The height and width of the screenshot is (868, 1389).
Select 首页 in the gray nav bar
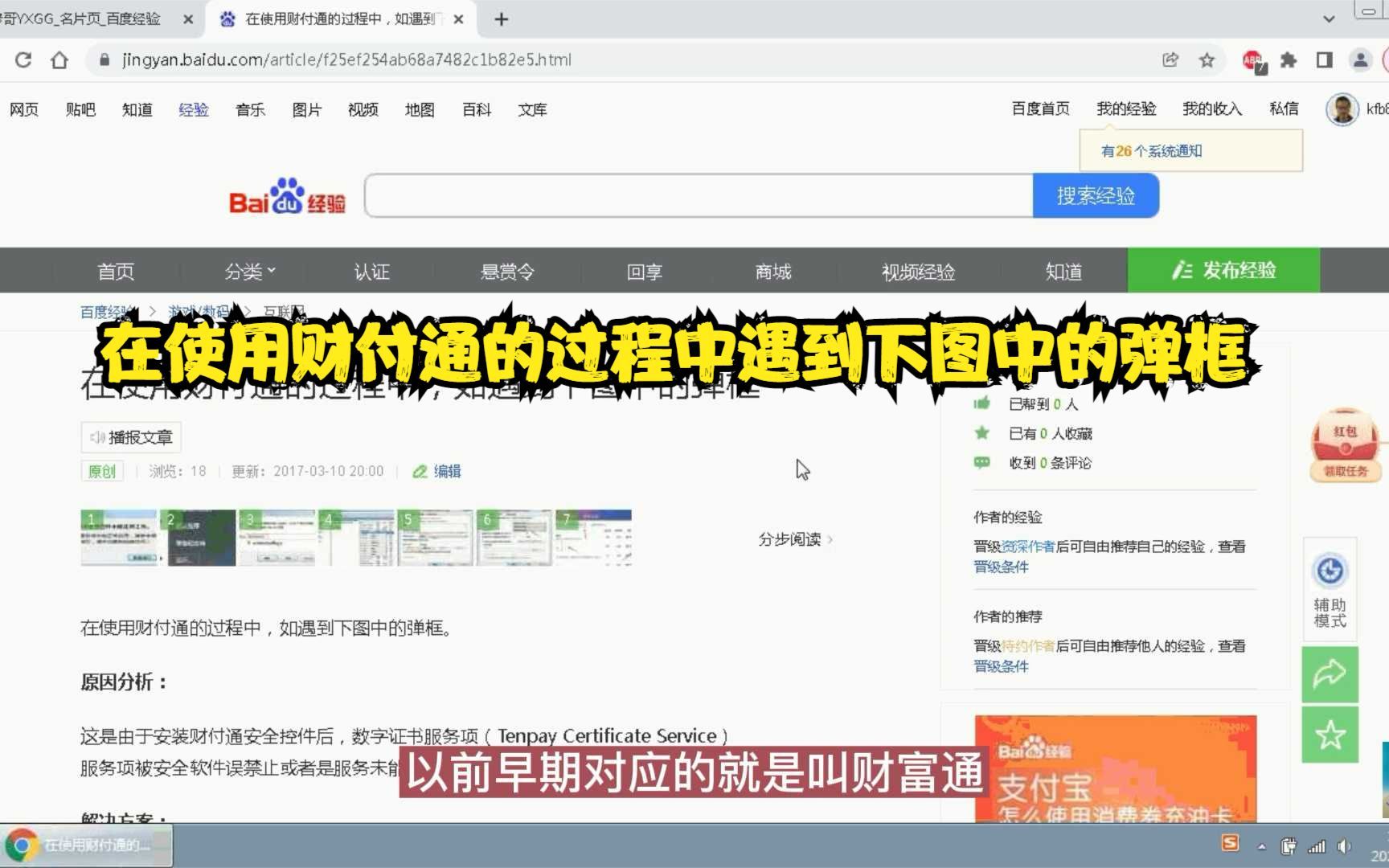(x=116, y=272)
